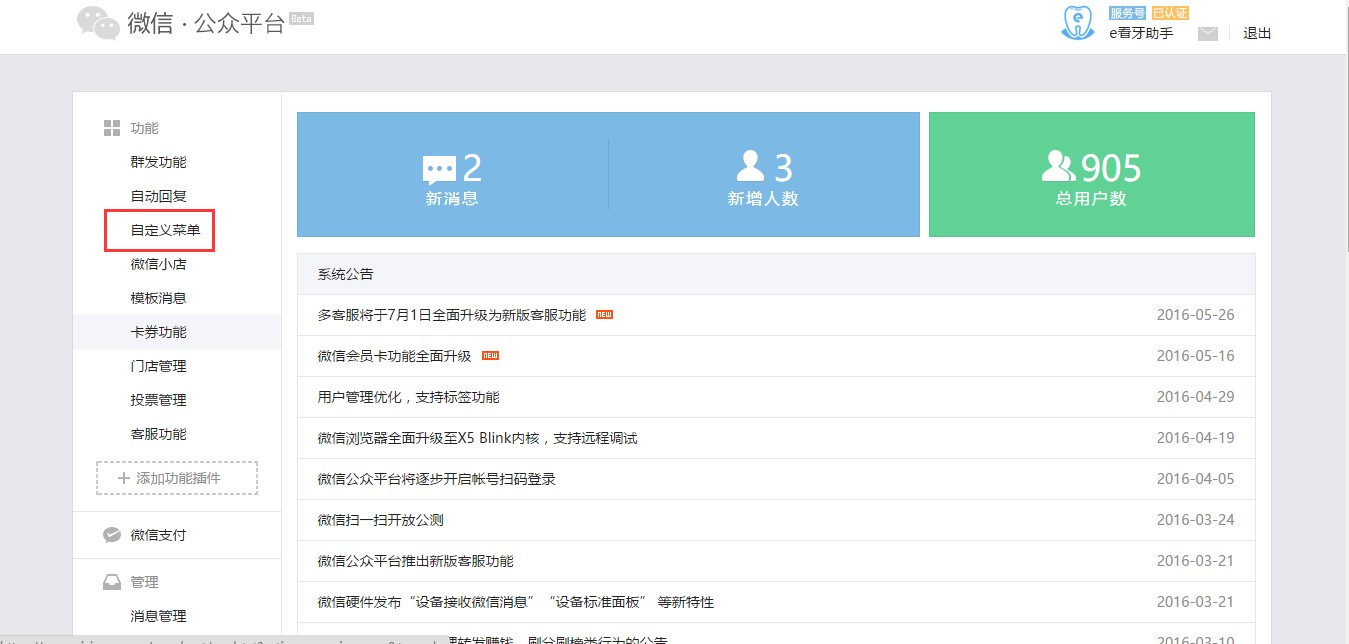Screen dimensions: 1349x644
Task: Click the 功能 grid icon in the sidebar
Action: (x=112, y=128)
